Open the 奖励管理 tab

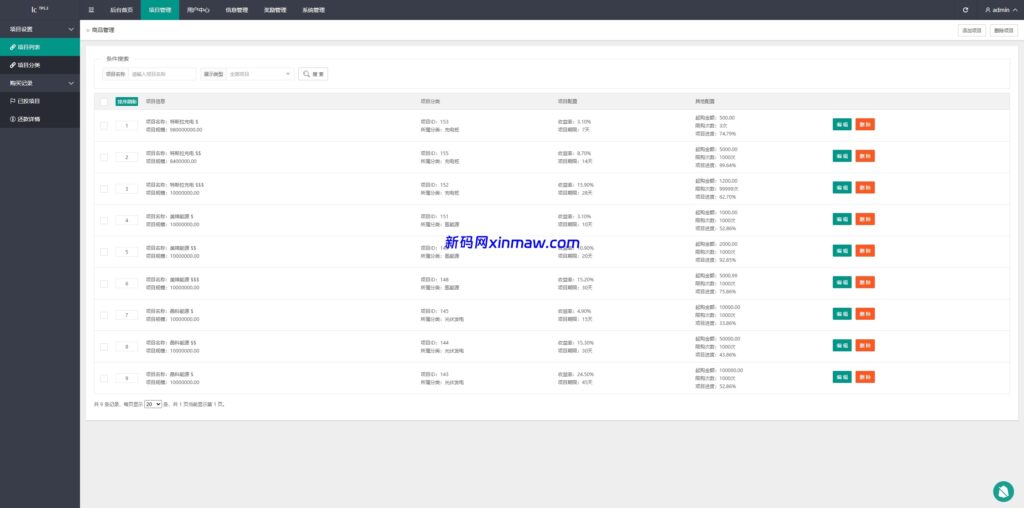(275, 10)
